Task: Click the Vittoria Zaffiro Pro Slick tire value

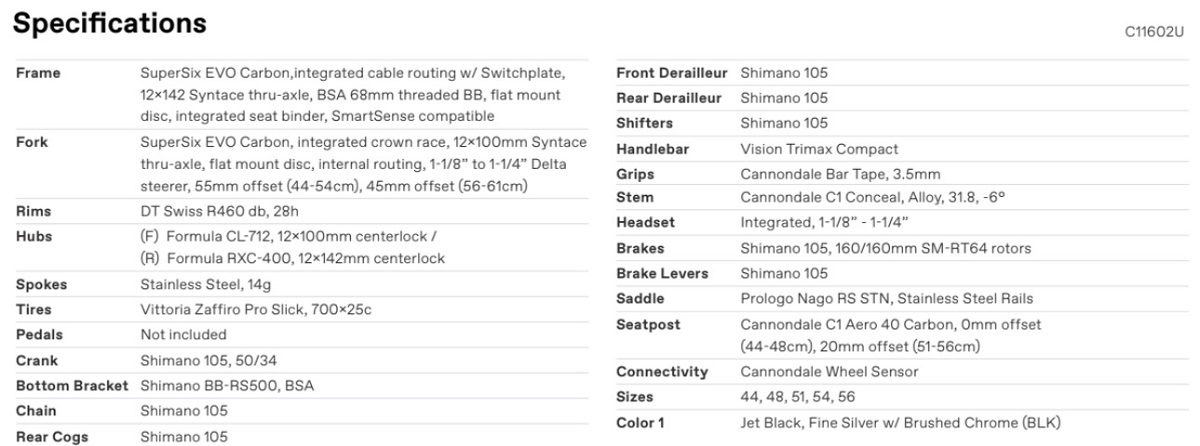Action: coord(256,310)
